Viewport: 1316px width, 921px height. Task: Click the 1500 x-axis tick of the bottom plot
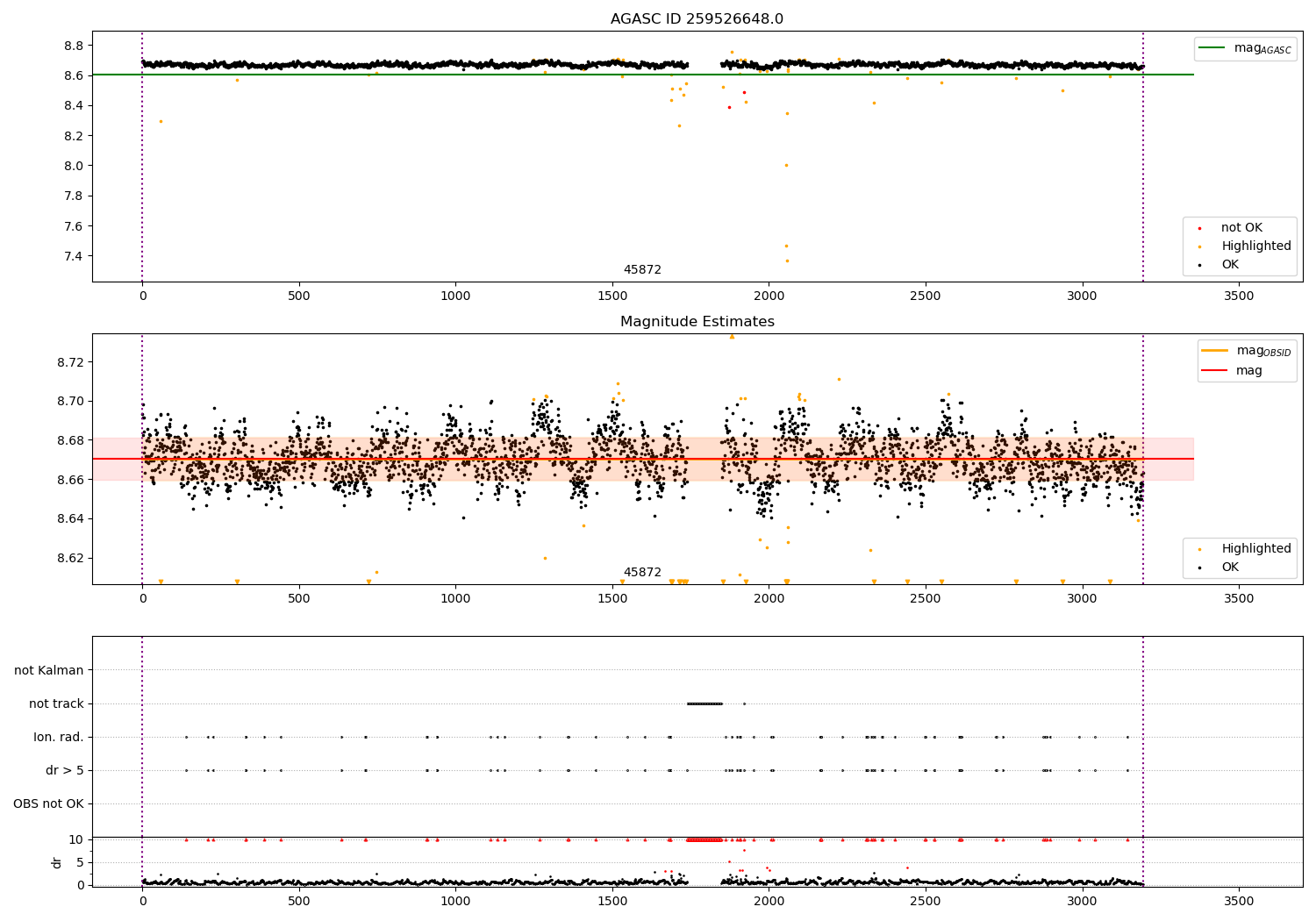[x=612, y=901]
